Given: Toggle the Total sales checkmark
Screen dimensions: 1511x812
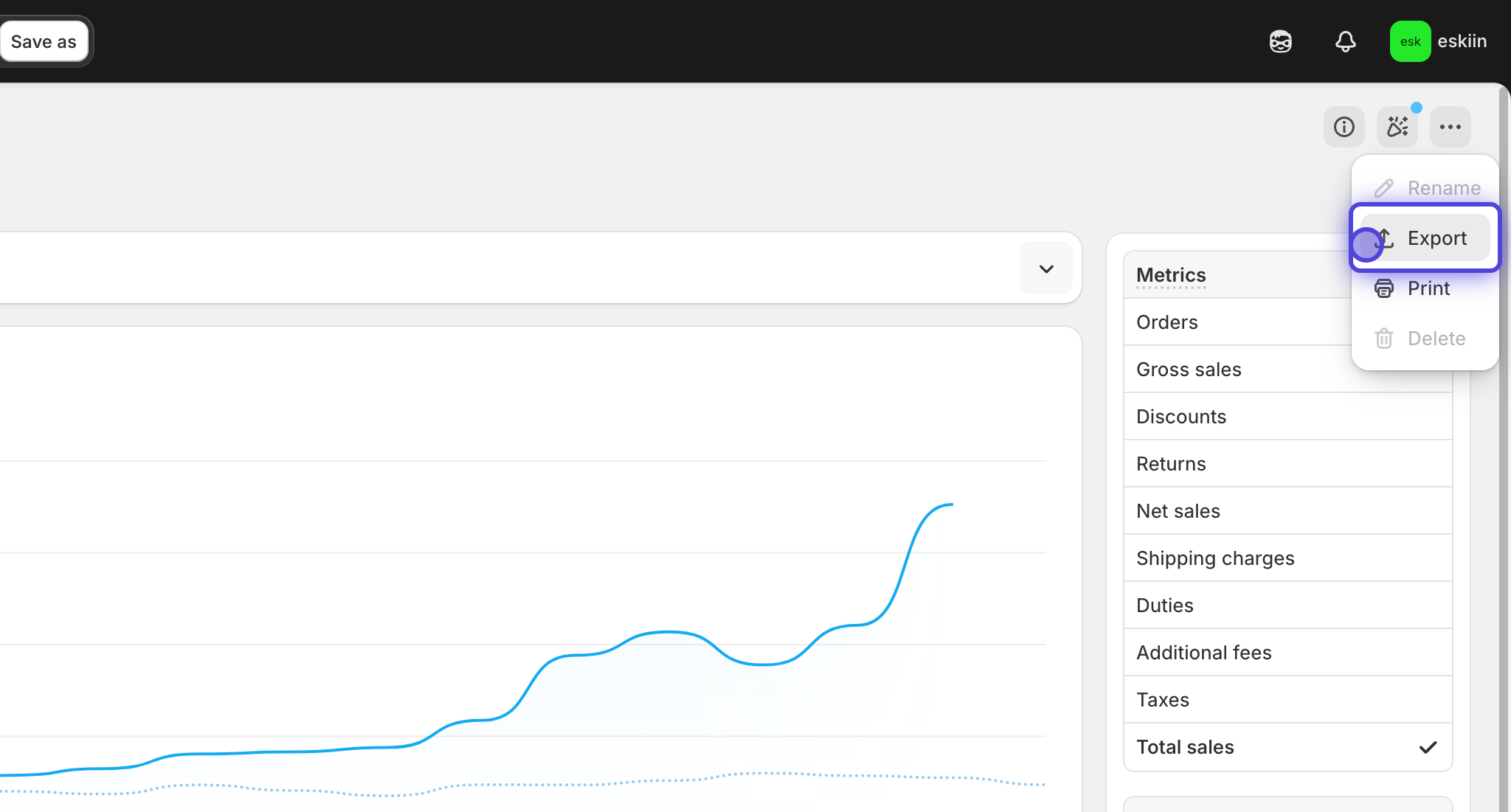Looking at the screenshot, I should click(1428, 747).
